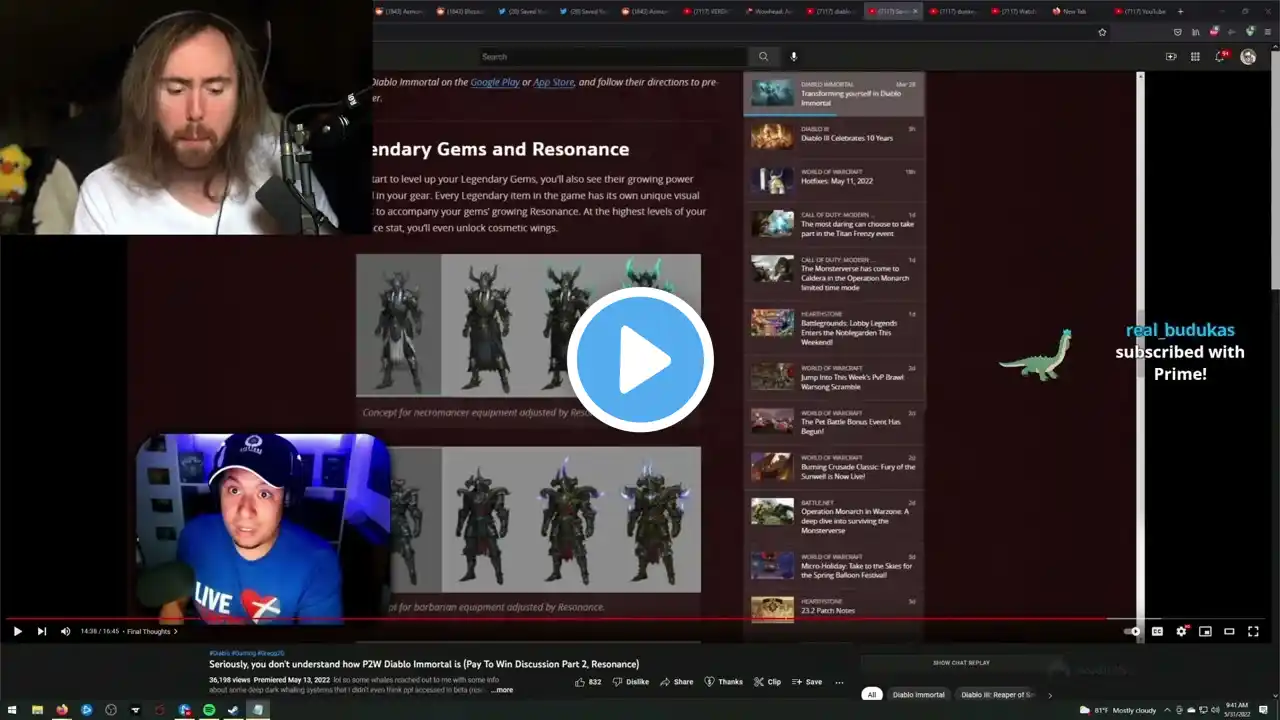Expand the Final Thoughts chapter list
1280x720 pixels.
tap(152, 631)
